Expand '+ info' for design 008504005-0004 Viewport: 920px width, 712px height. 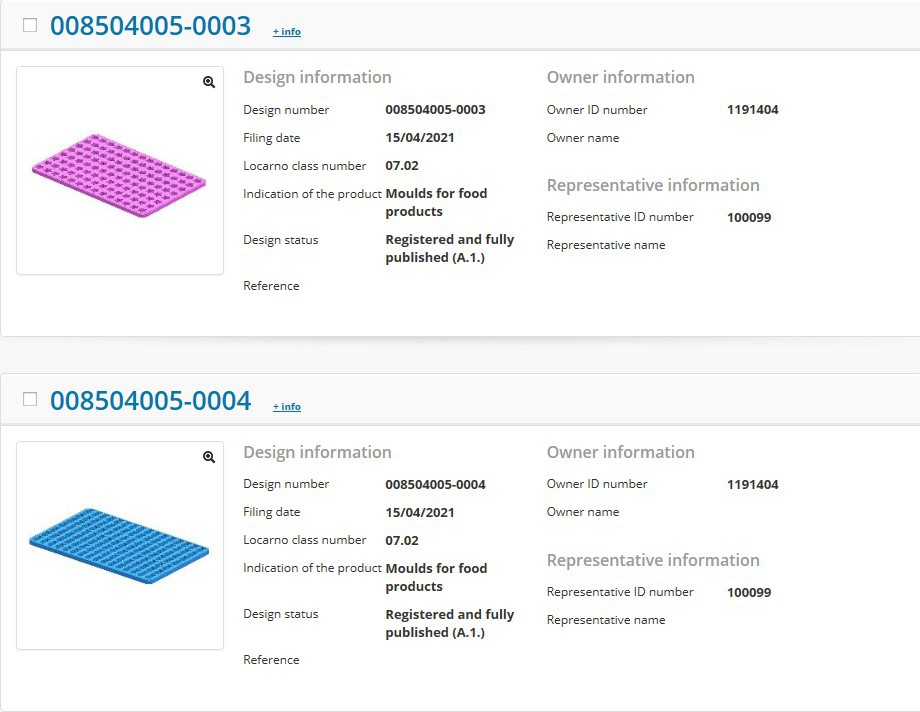coord(287,407)
